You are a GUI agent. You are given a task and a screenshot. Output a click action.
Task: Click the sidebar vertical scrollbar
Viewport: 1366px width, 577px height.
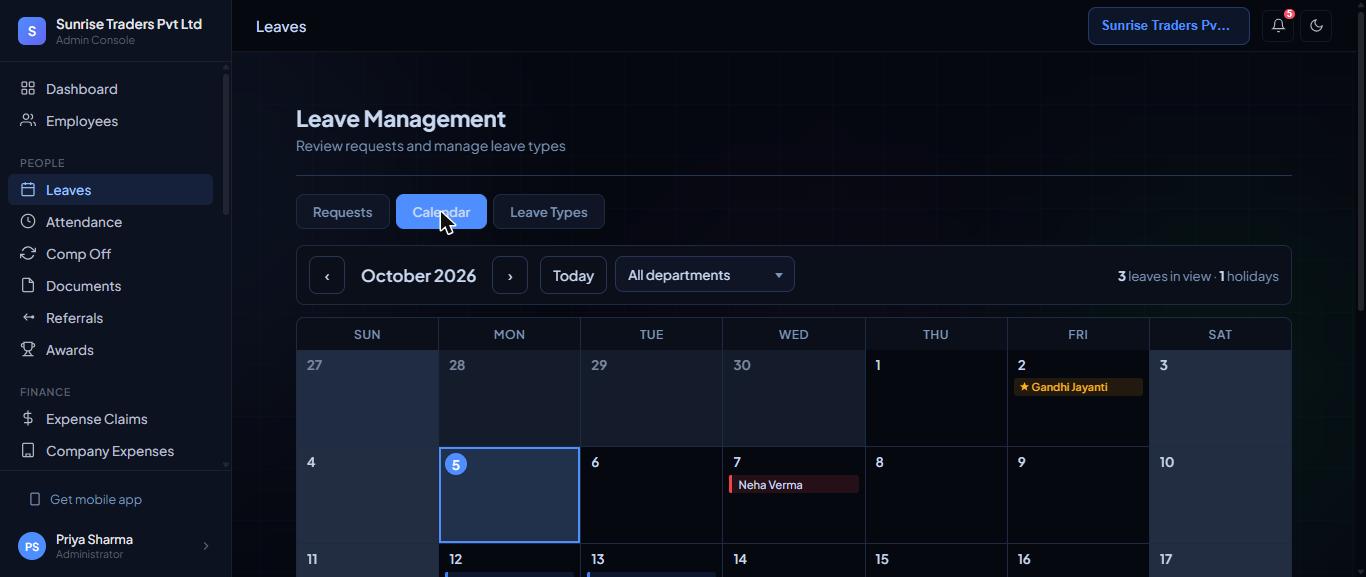(x=226, y=144)
